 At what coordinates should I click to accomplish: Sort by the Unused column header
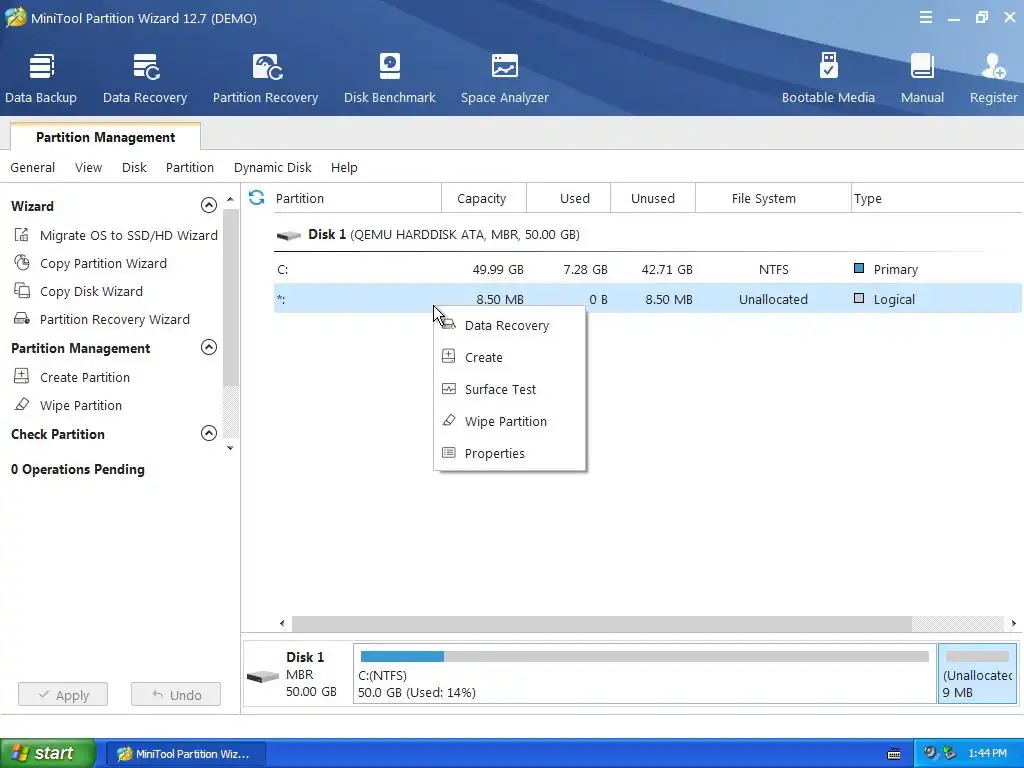click(653, 198)
